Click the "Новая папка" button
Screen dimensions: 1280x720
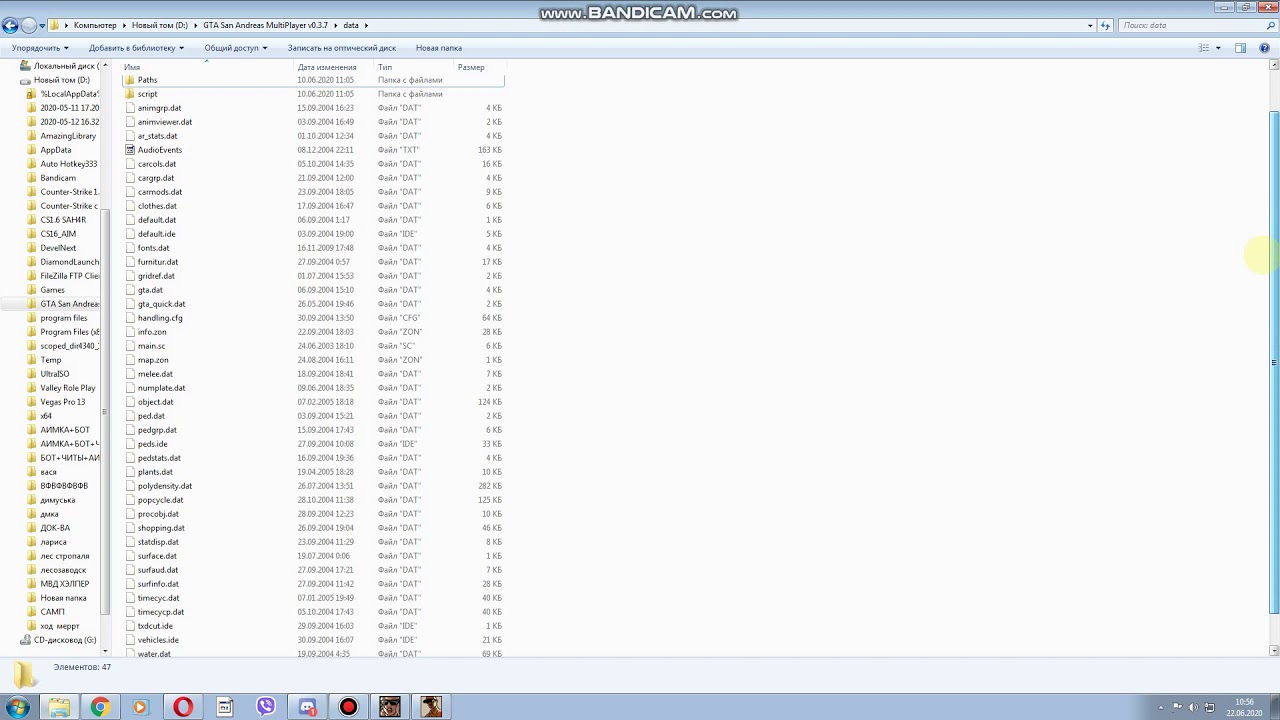click(x=438, y=48)
